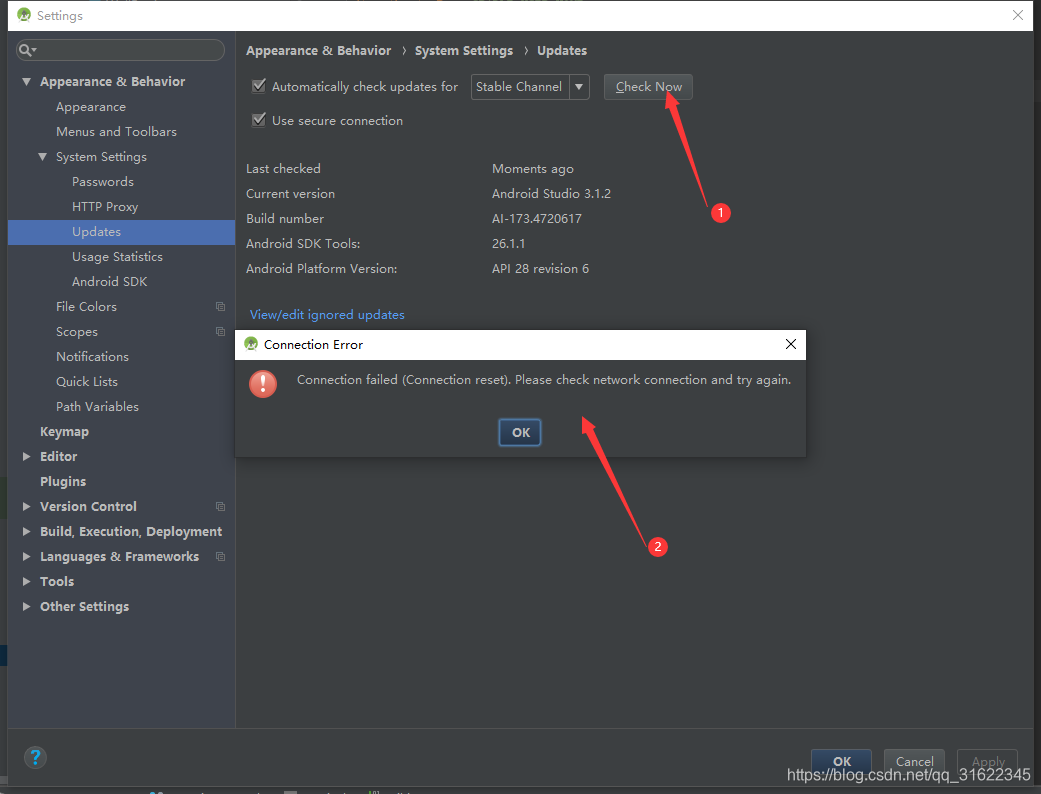Select Passwords settings

click(x=103, y=182)
